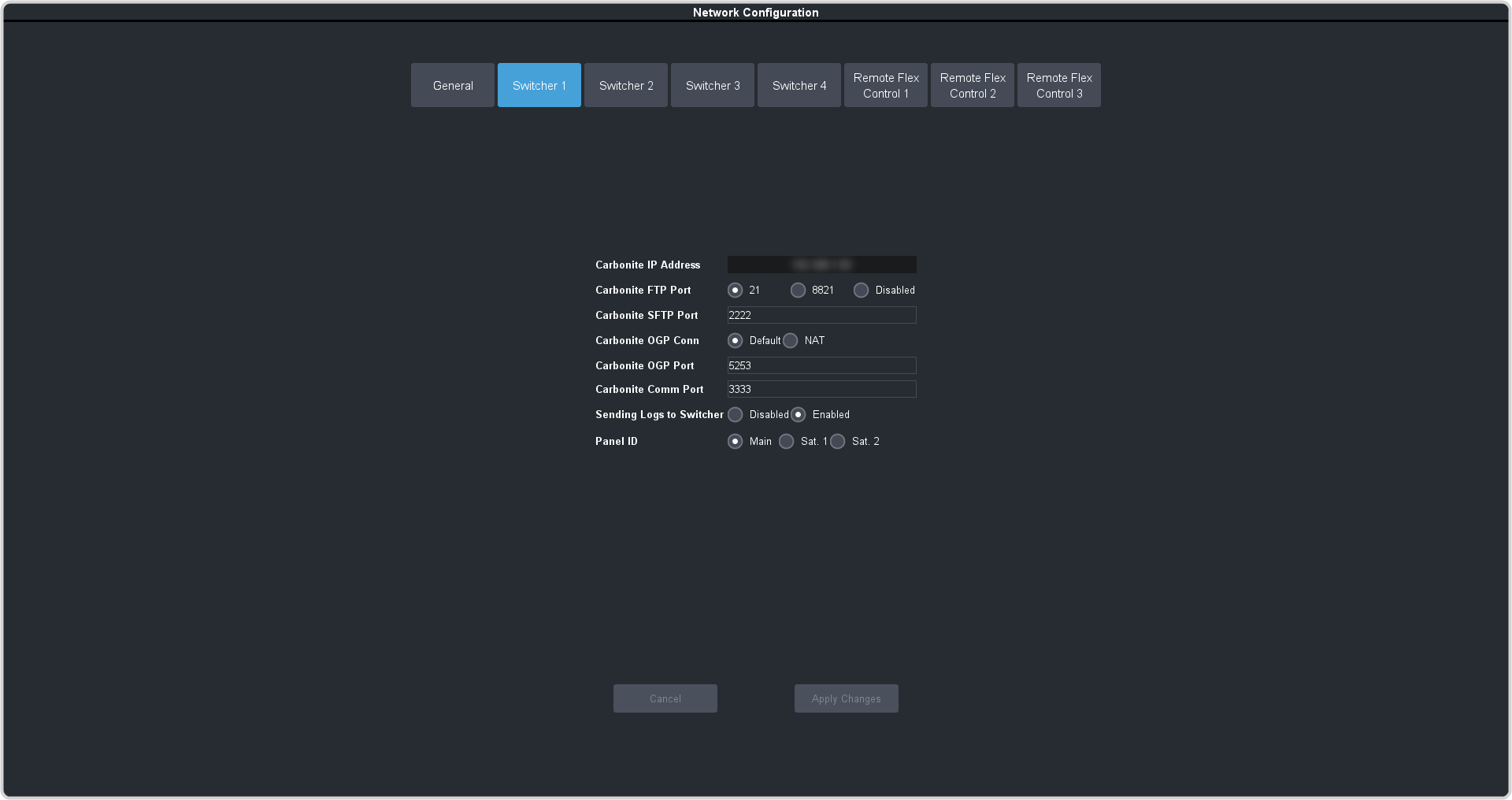This screenshot has width=1512, height=800.
Task: Click the Sending Logs to Switcher label
Action: (659, 414)
